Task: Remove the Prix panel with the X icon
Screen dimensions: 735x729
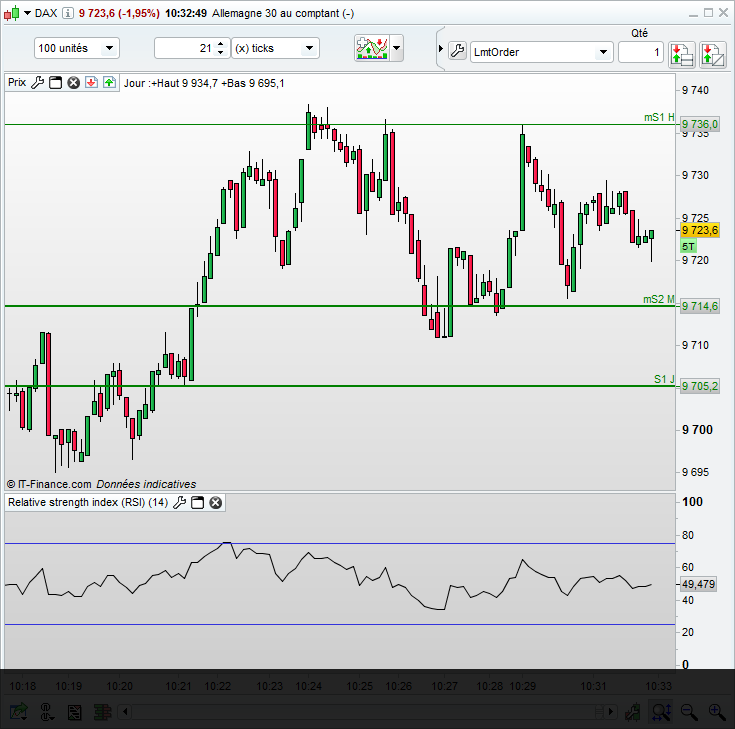Action: tap(74, 83)
